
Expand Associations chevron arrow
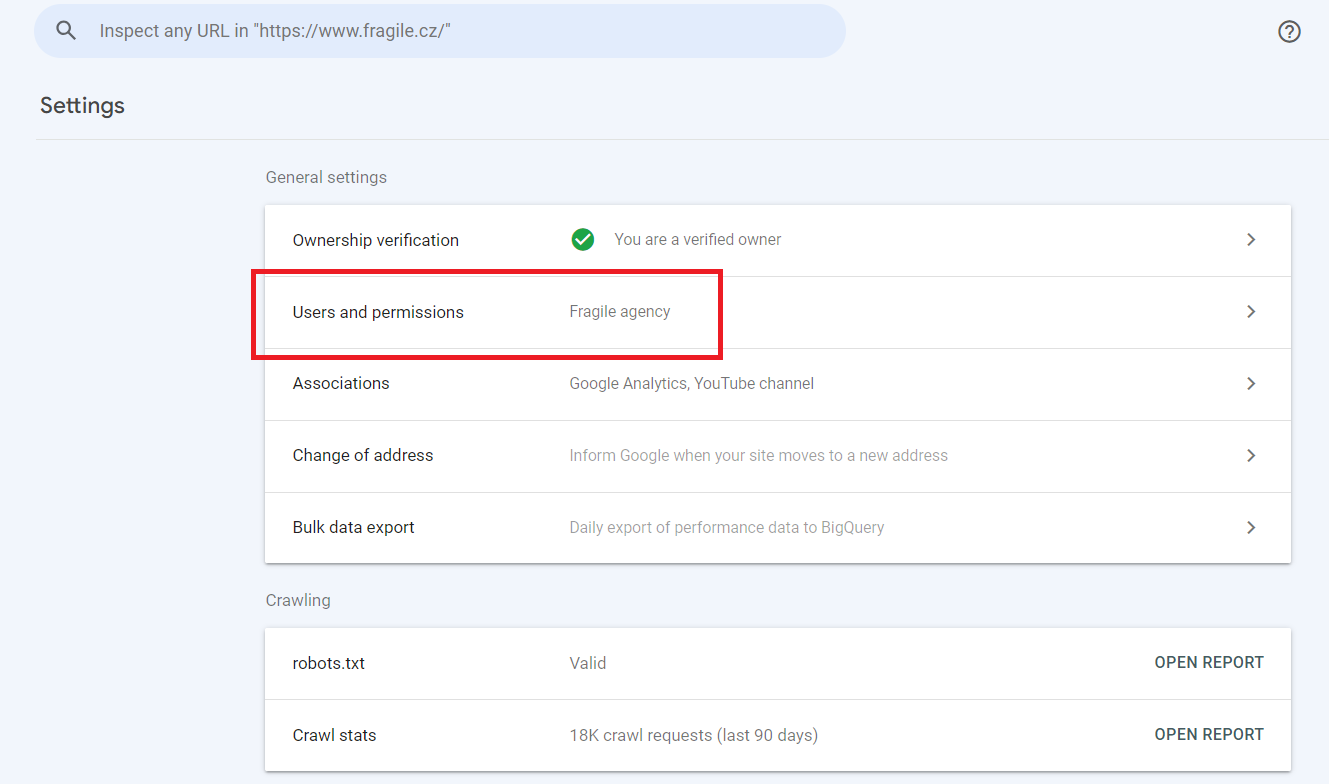point(1250,384)
